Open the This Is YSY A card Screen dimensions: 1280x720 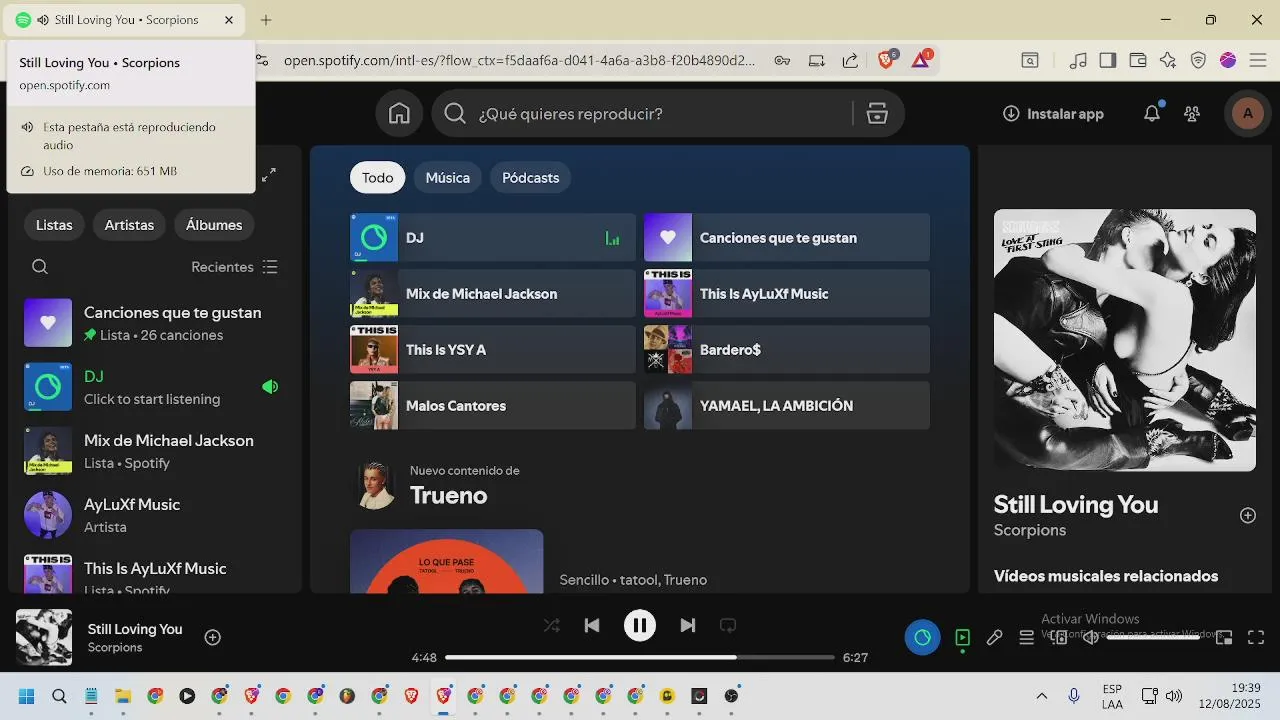(x=493, y=350)
